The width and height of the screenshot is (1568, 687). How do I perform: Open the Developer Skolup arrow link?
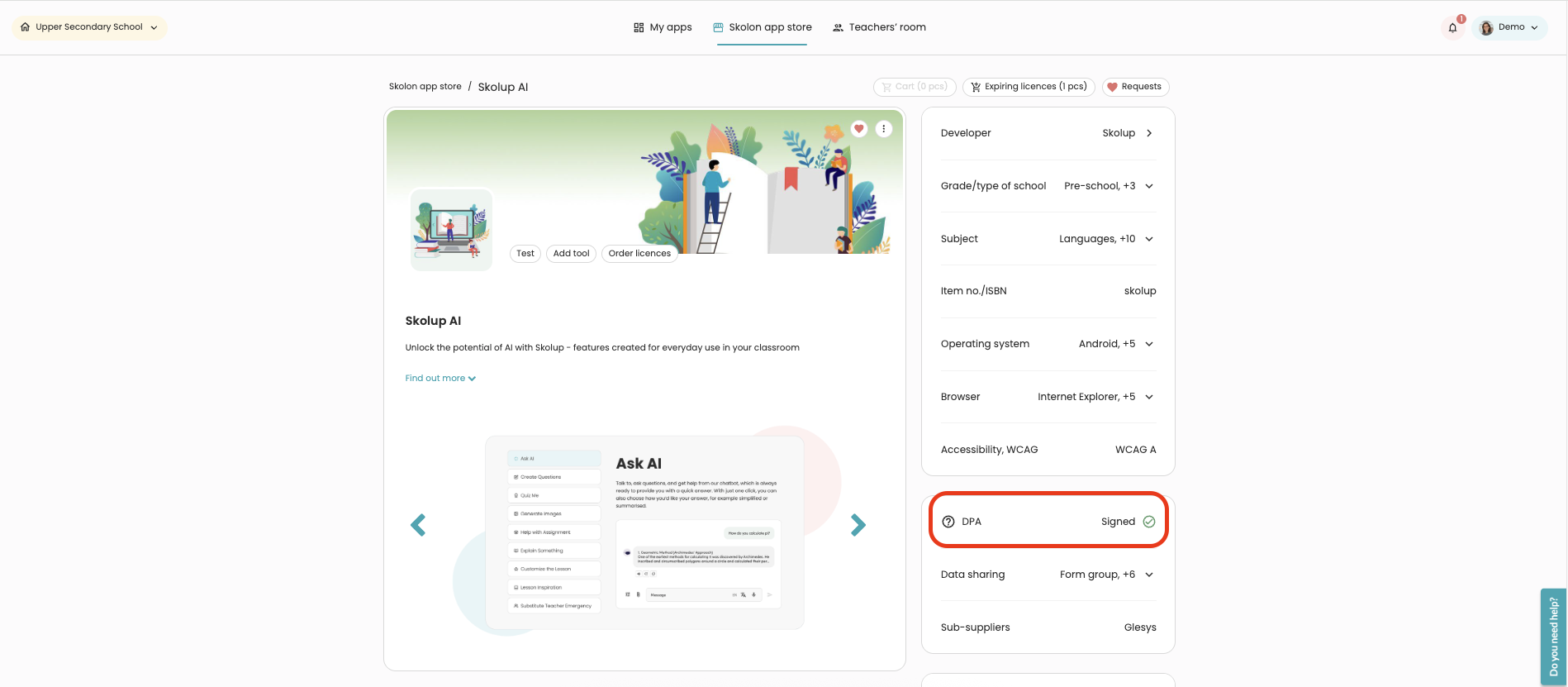pyautogui.click(x=1148, y=133)
